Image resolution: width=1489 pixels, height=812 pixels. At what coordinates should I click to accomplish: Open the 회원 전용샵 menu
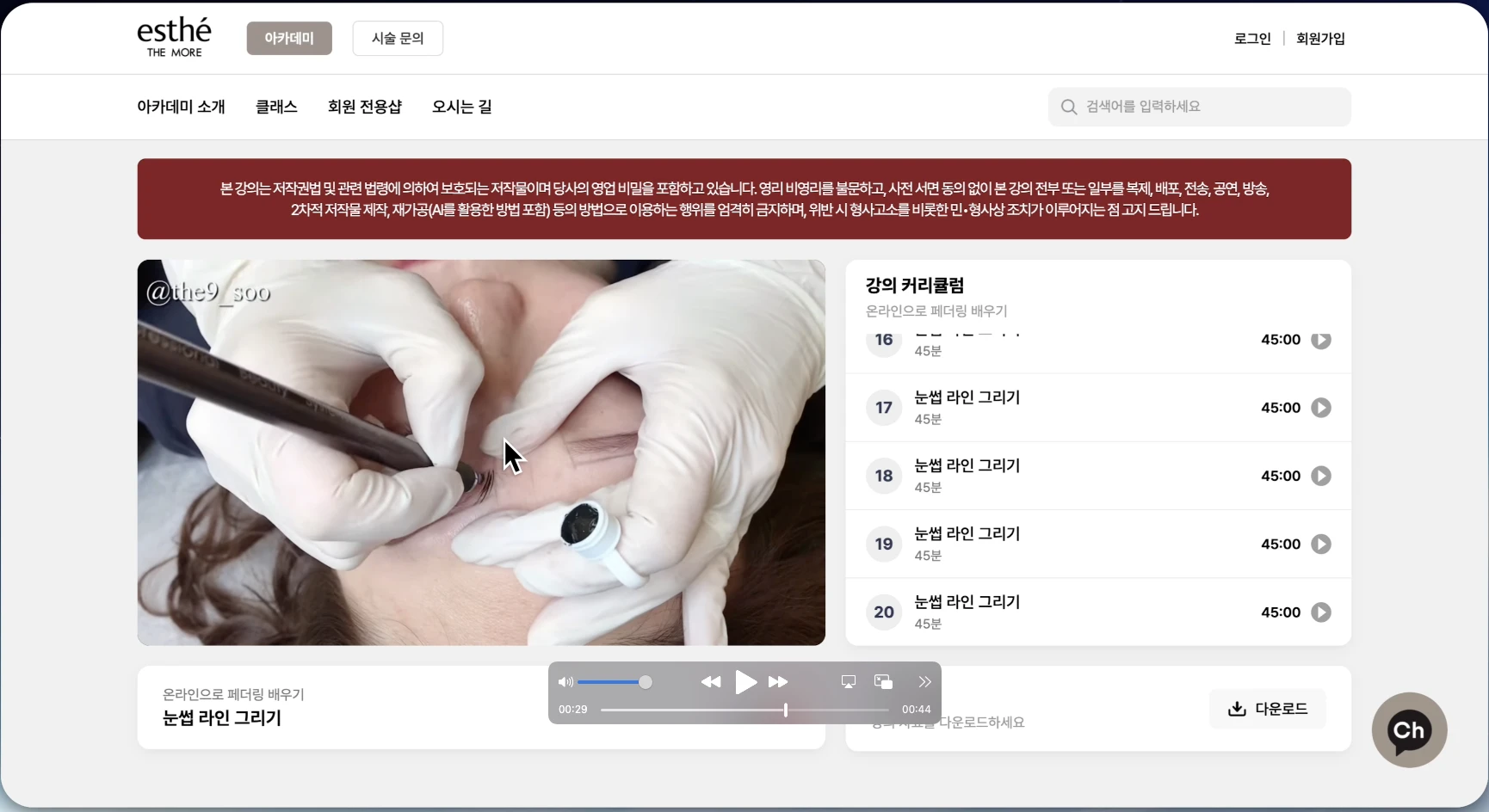point(365,107)
